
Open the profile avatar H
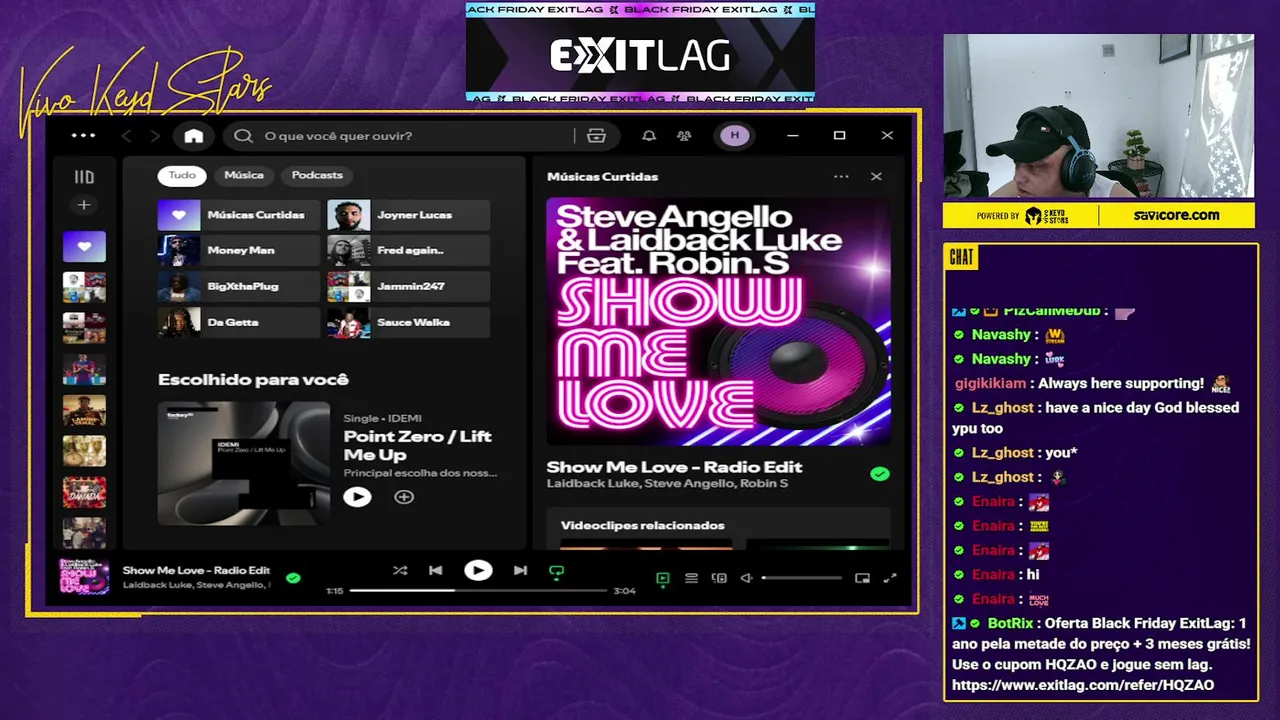tap(735, 136)
